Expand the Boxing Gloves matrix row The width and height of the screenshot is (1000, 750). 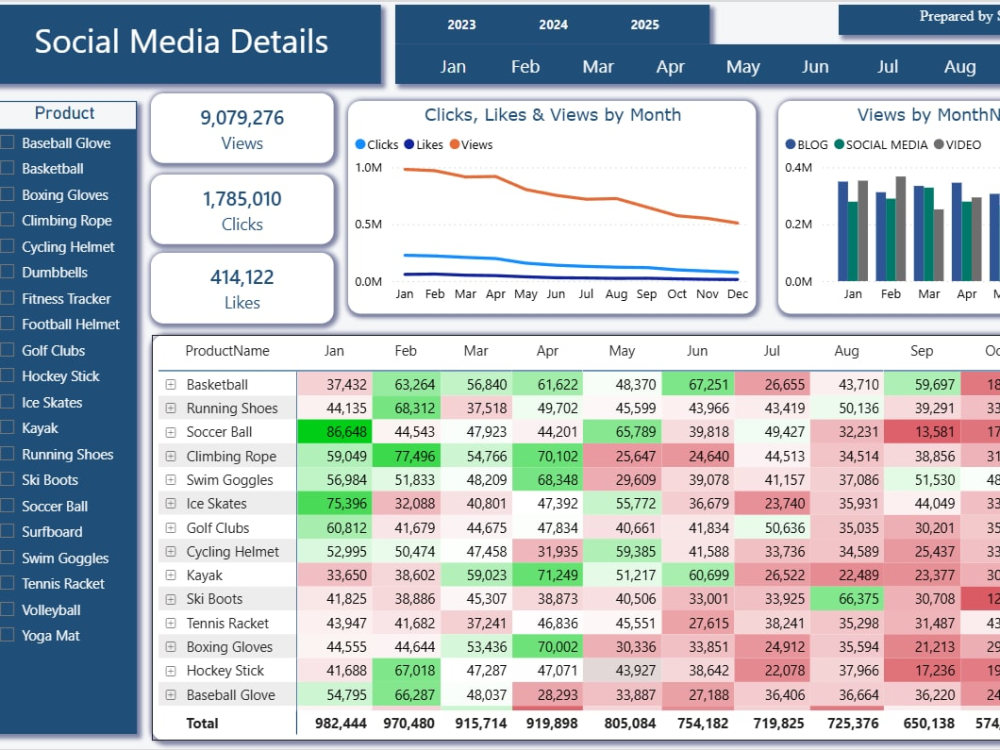[x=170, y=647]
